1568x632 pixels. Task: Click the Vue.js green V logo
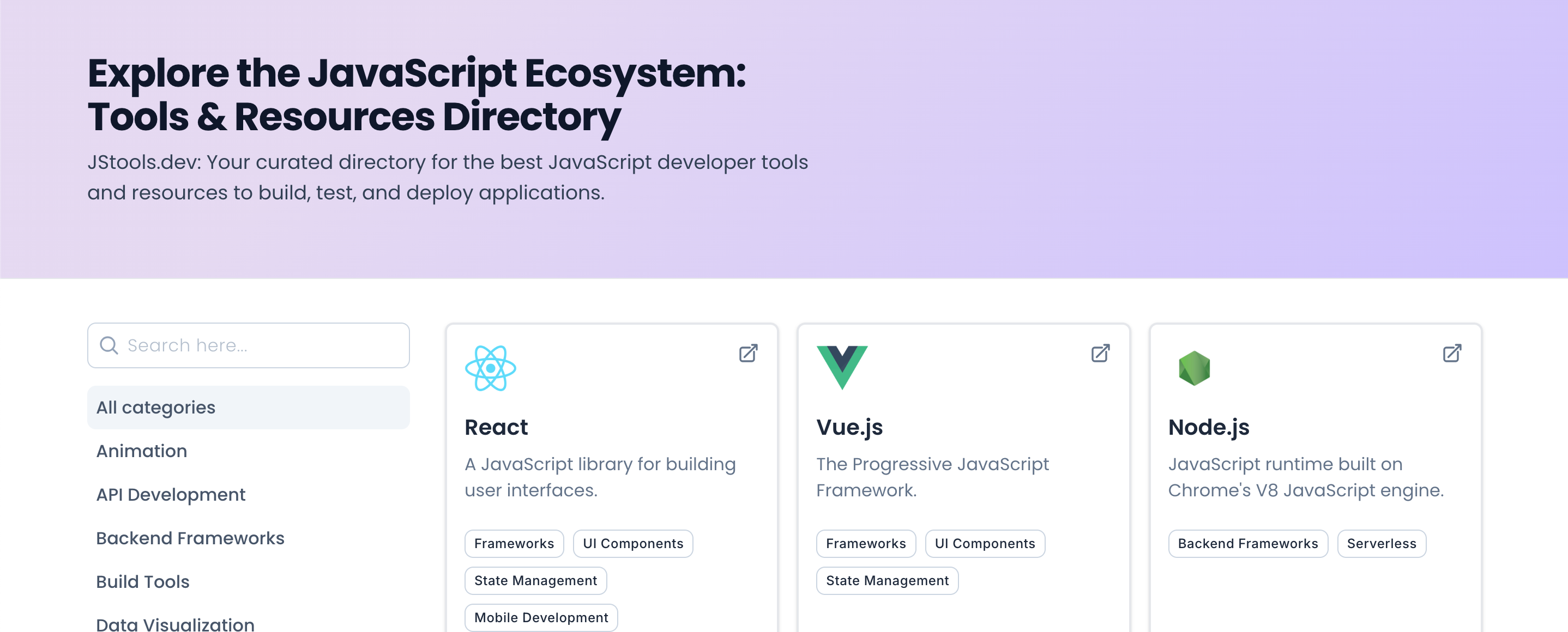[x=842, y=367]
